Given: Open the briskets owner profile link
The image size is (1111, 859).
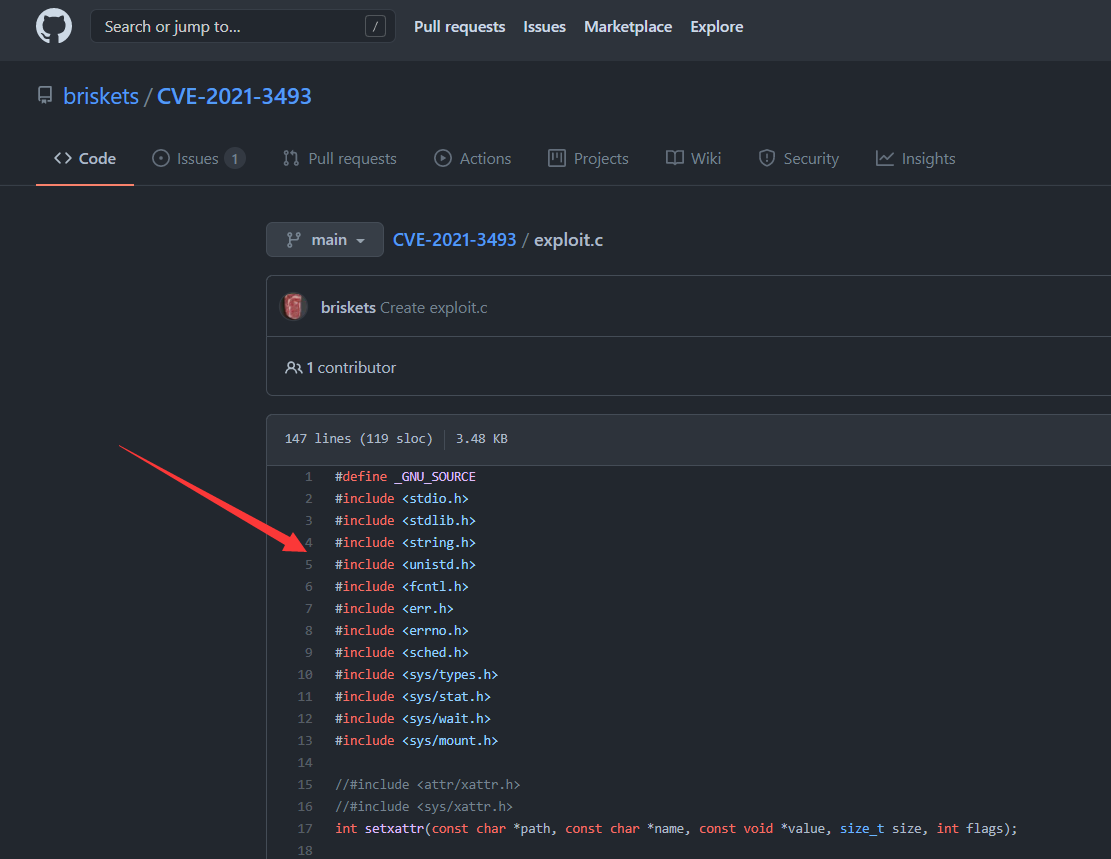Looking at the screenshot, I should coord(101,96).
